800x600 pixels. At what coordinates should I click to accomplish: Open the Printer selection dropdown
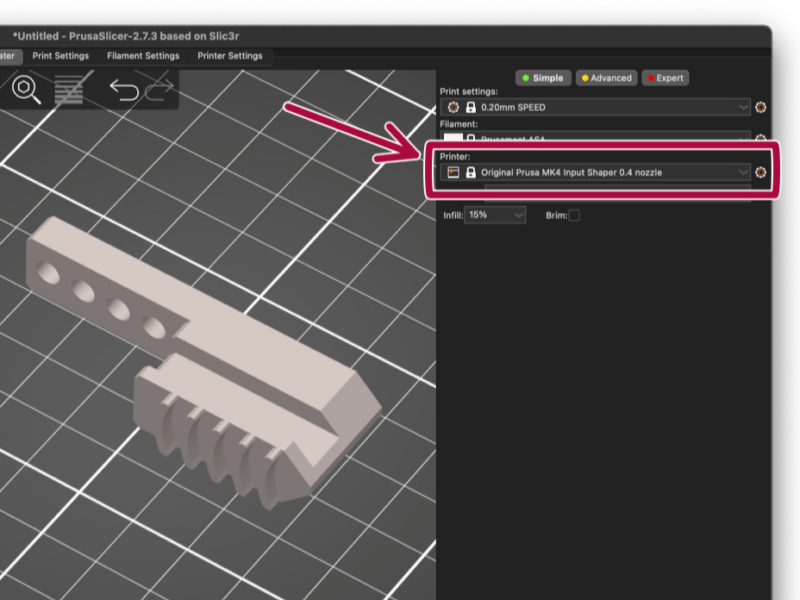point(742,172)
